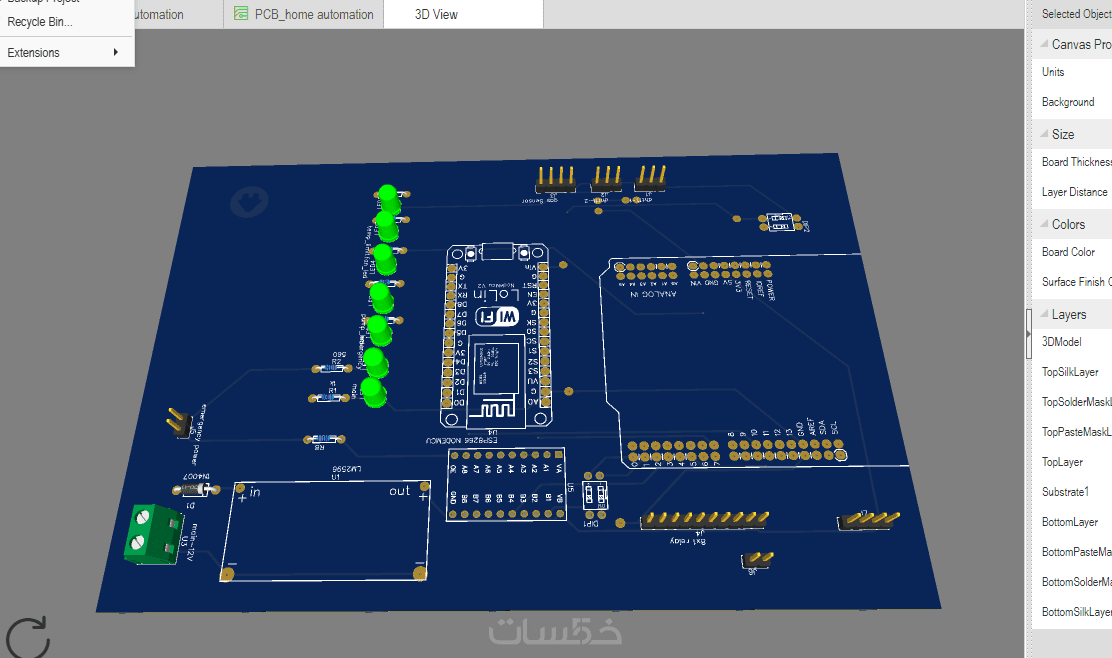Viewport: 1112px width, 658px height.
Task: Click the green screw terminal block
Action: click(153, 534)
